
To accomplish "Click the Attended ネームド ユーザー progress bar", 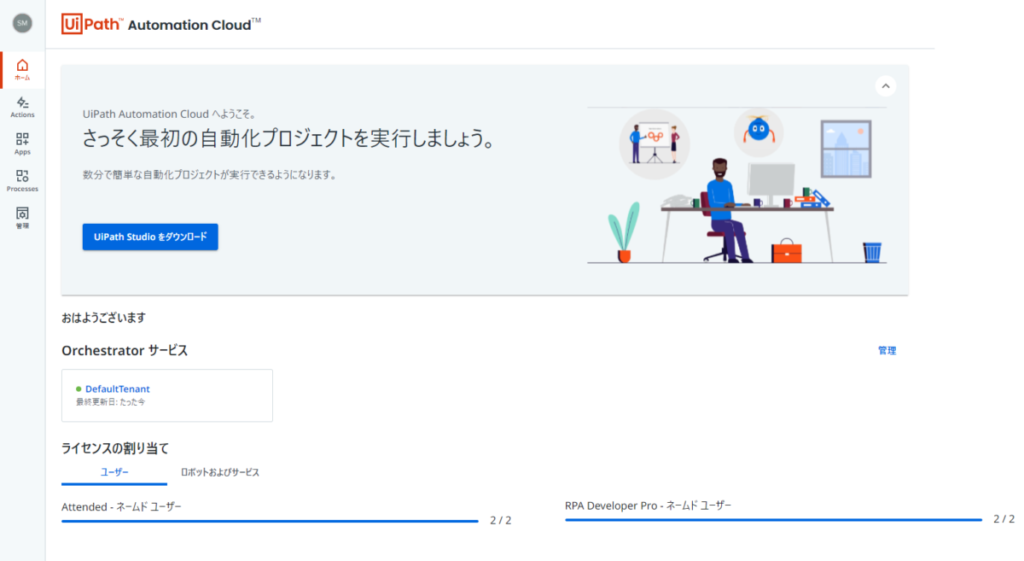I will (270, 521).
